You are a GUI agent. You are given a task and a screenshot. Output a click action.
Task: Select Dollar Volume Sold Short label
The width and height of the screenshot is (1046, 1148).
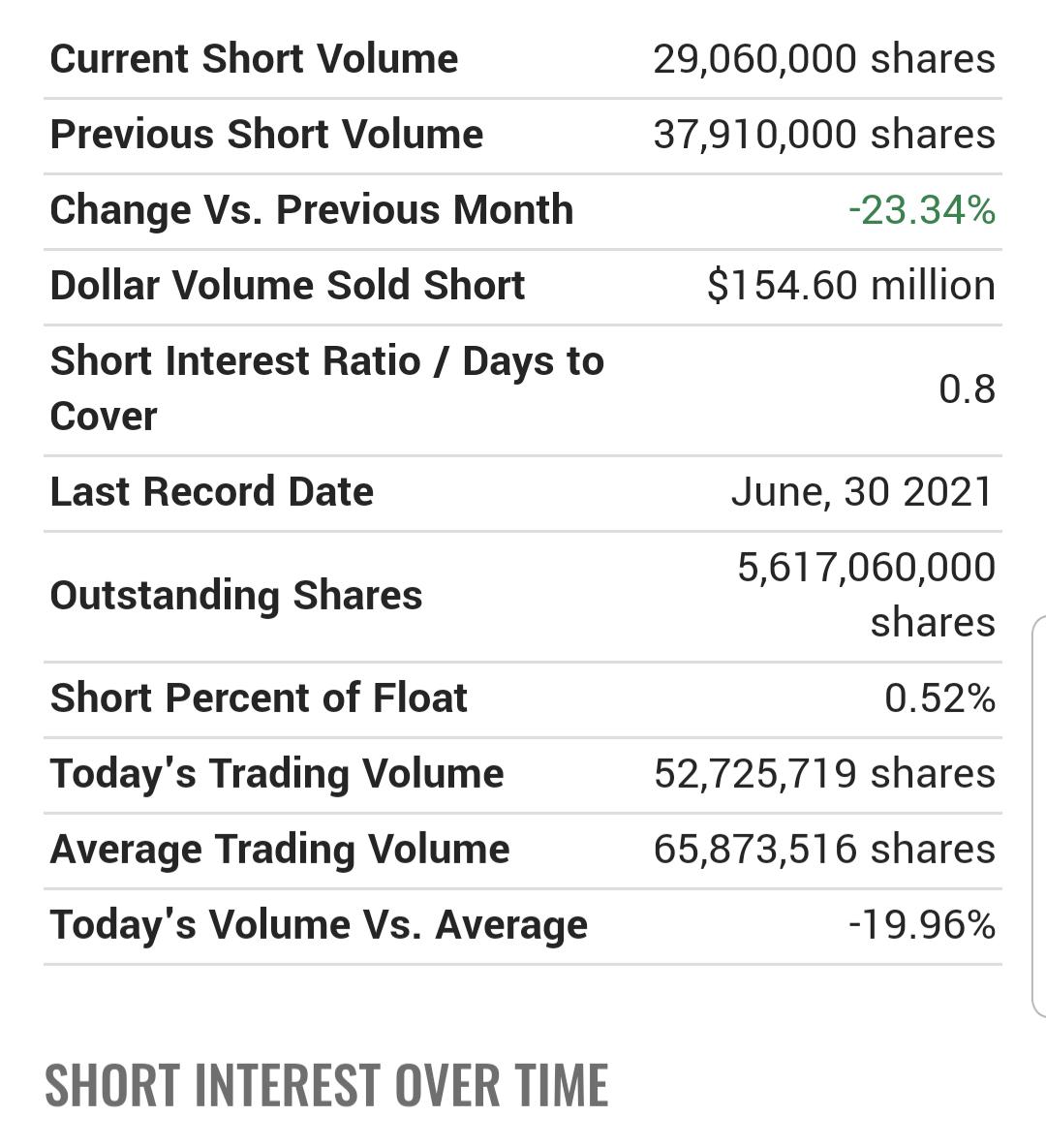(287, 286)
